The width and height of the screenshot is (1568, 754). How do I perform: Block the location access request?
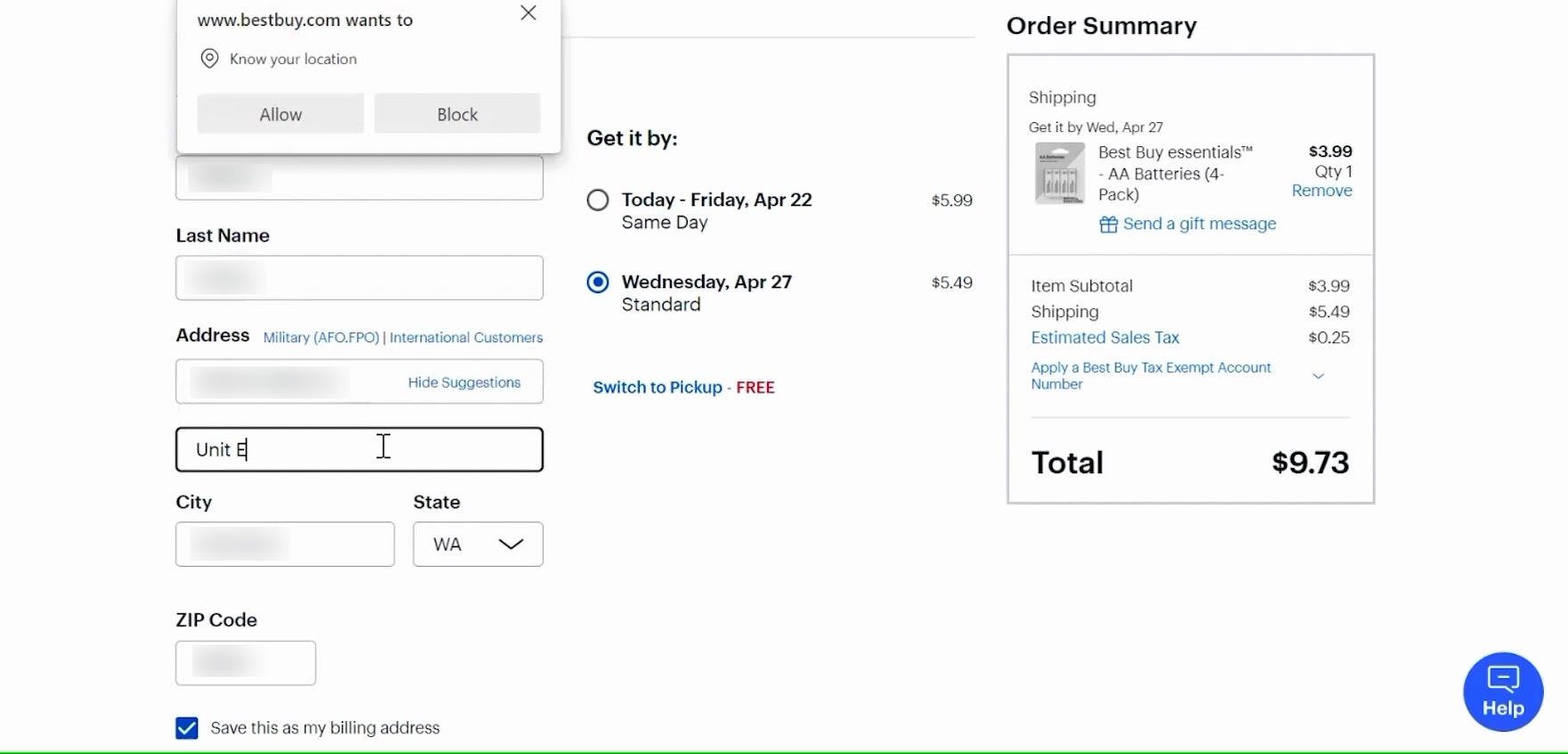coord(457,114)
